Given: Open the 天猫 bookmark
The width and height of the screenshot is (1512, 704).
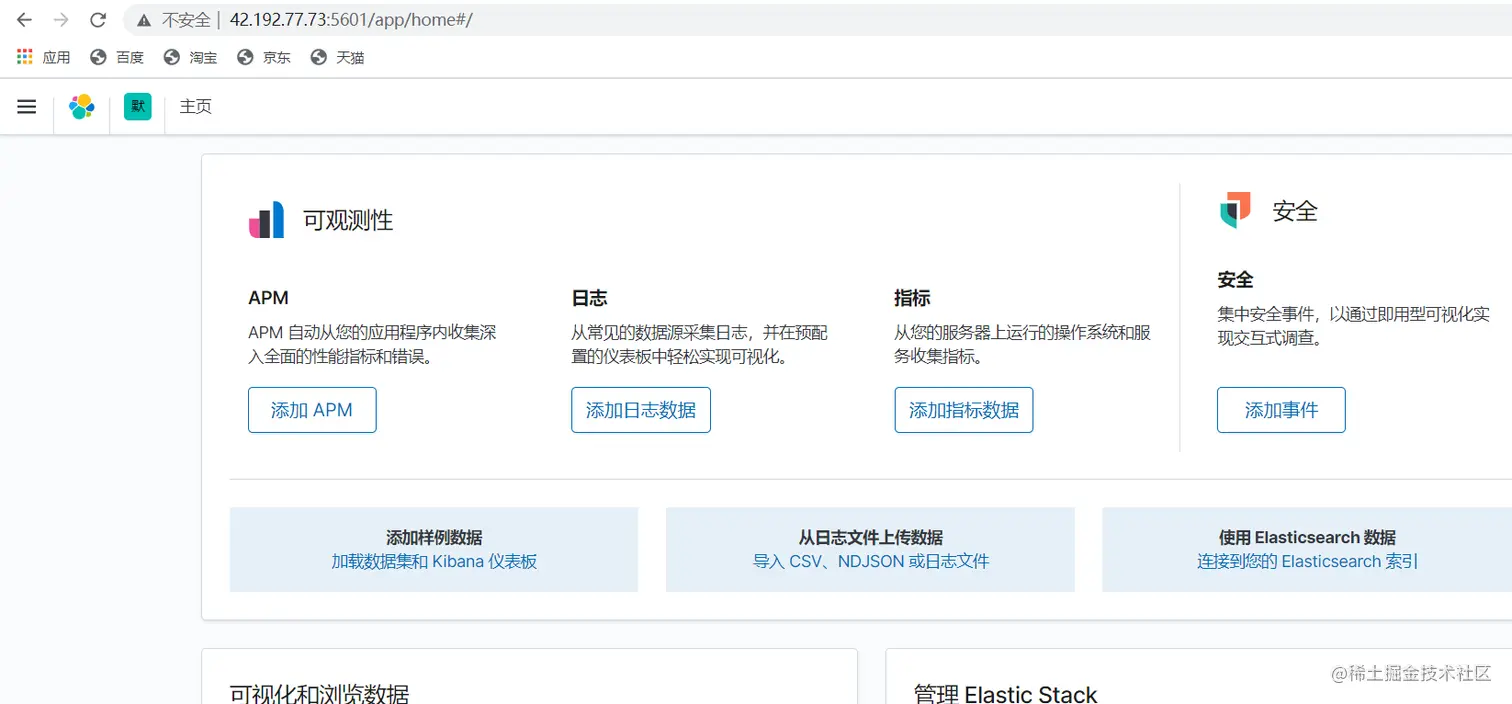Looking at the screenshot, I should 337,57.
